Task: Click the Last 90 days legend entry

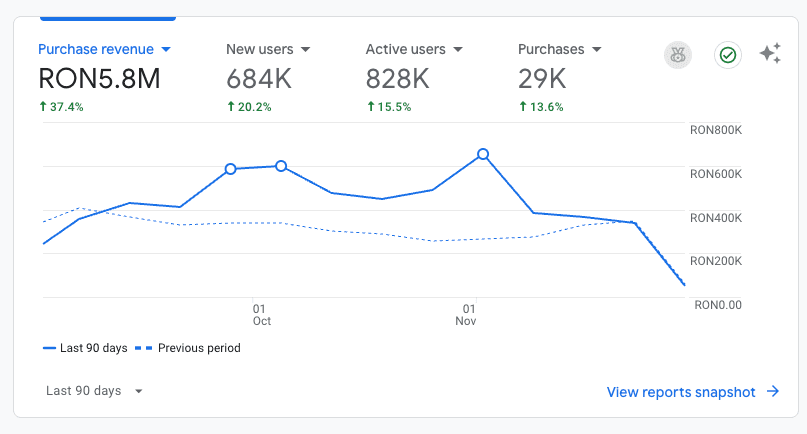Action: coord(85,348)
